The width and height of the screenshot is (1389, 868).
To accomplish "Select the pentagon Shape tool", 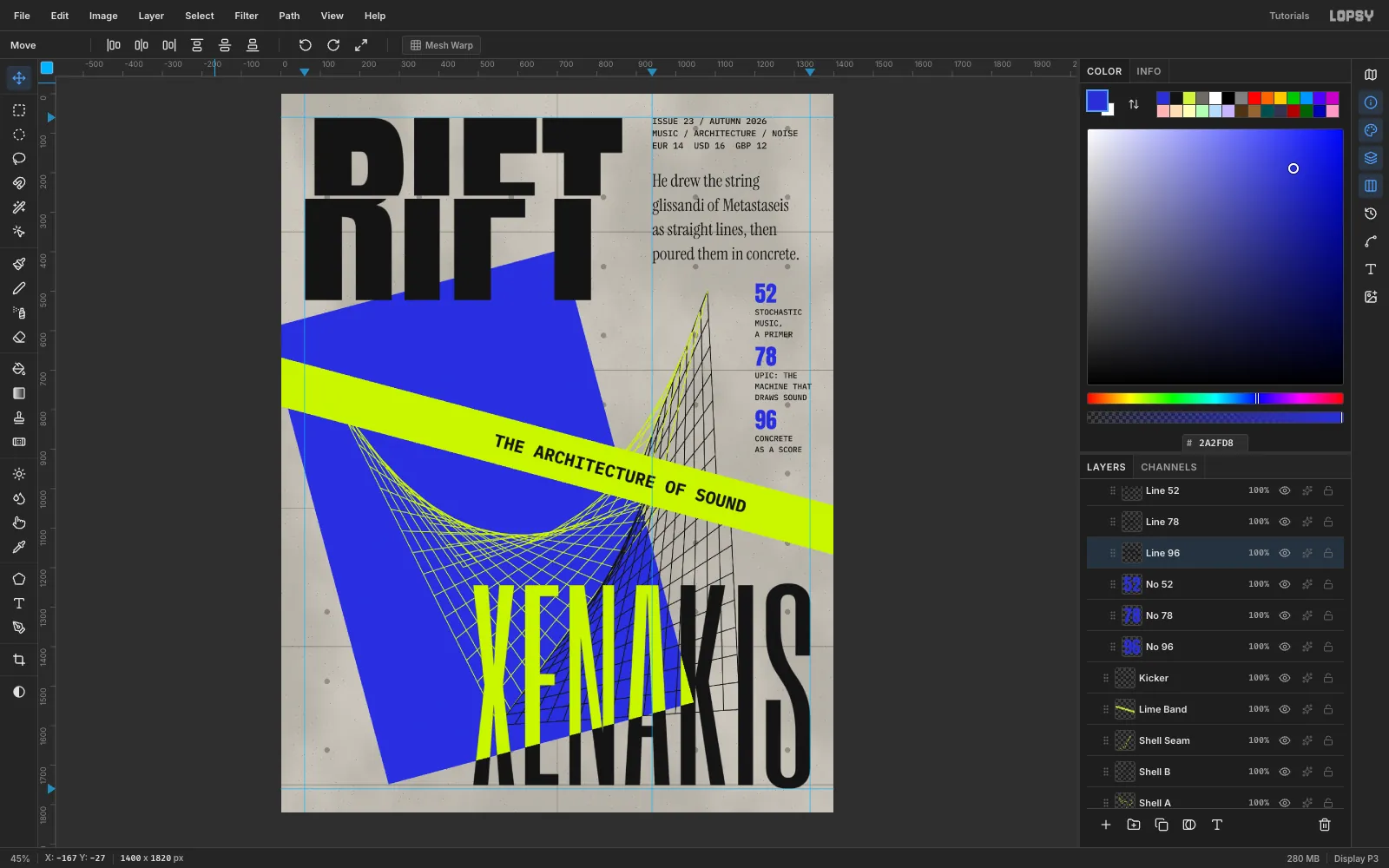I will click(19, 579).
